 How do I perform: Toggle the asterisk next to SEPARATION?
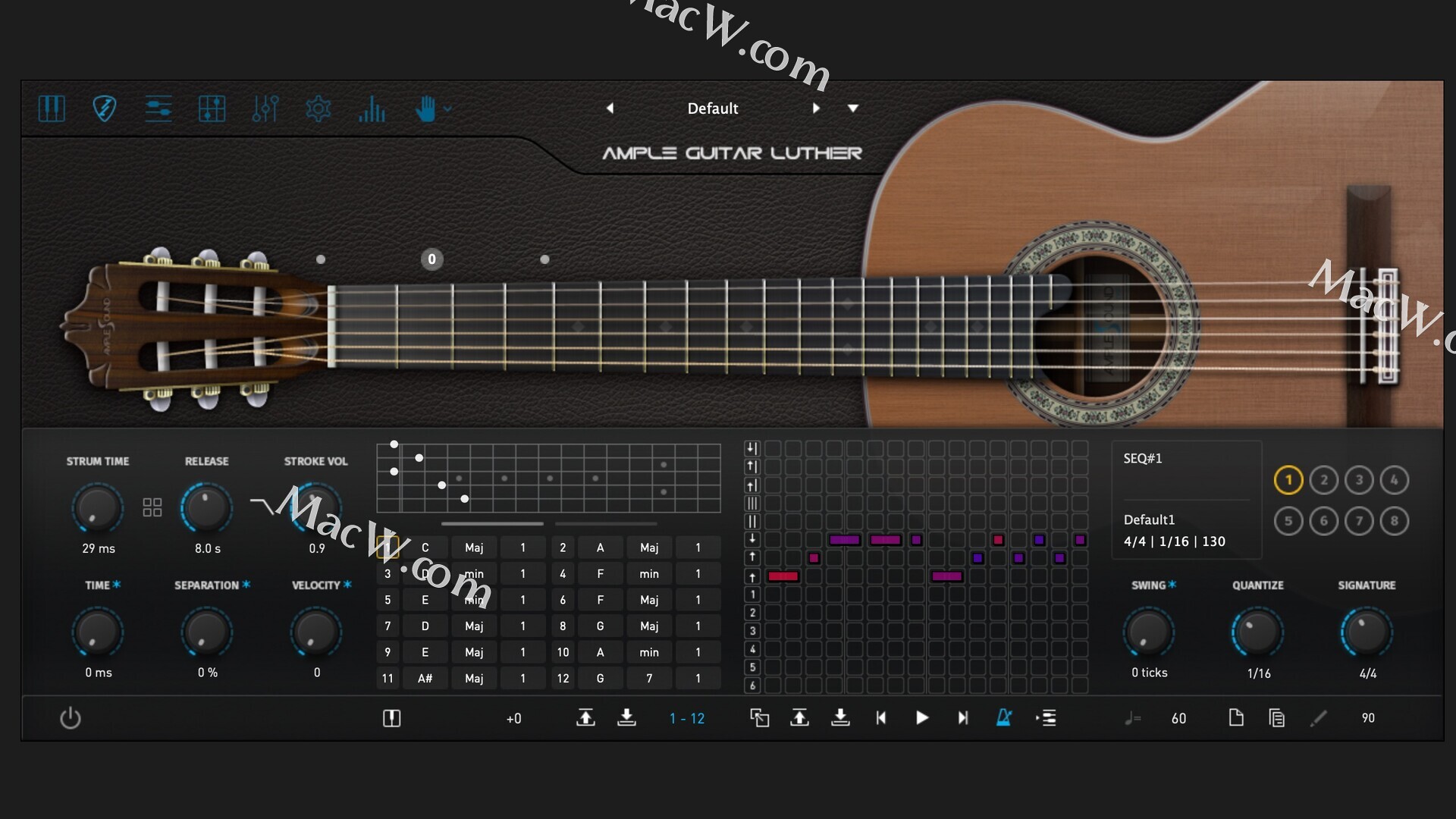[246, 584]
